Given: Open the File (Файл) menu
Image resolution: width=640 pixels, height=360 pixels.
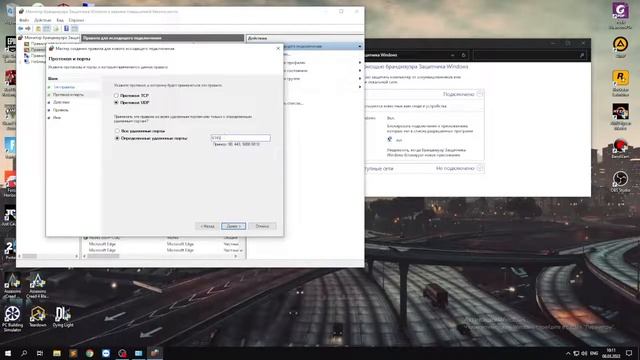Looking at the screenshot, I should pyautogui.click(x=24, y=20).
